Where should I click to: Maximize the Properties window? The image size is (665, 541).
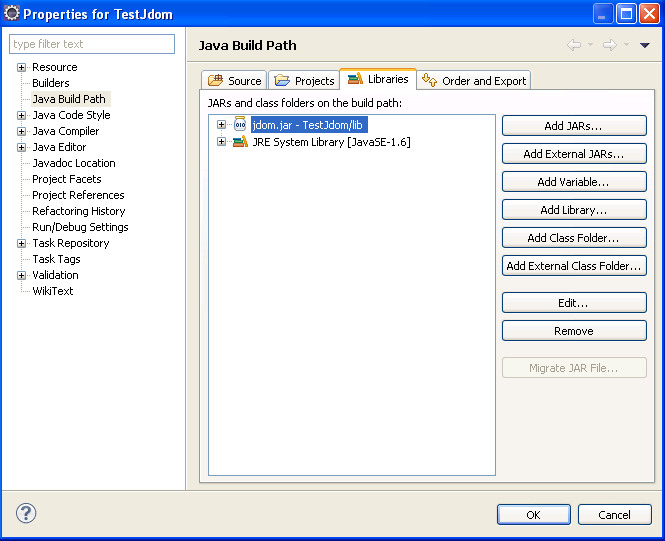pyautogui.click(x=626, y=14)
